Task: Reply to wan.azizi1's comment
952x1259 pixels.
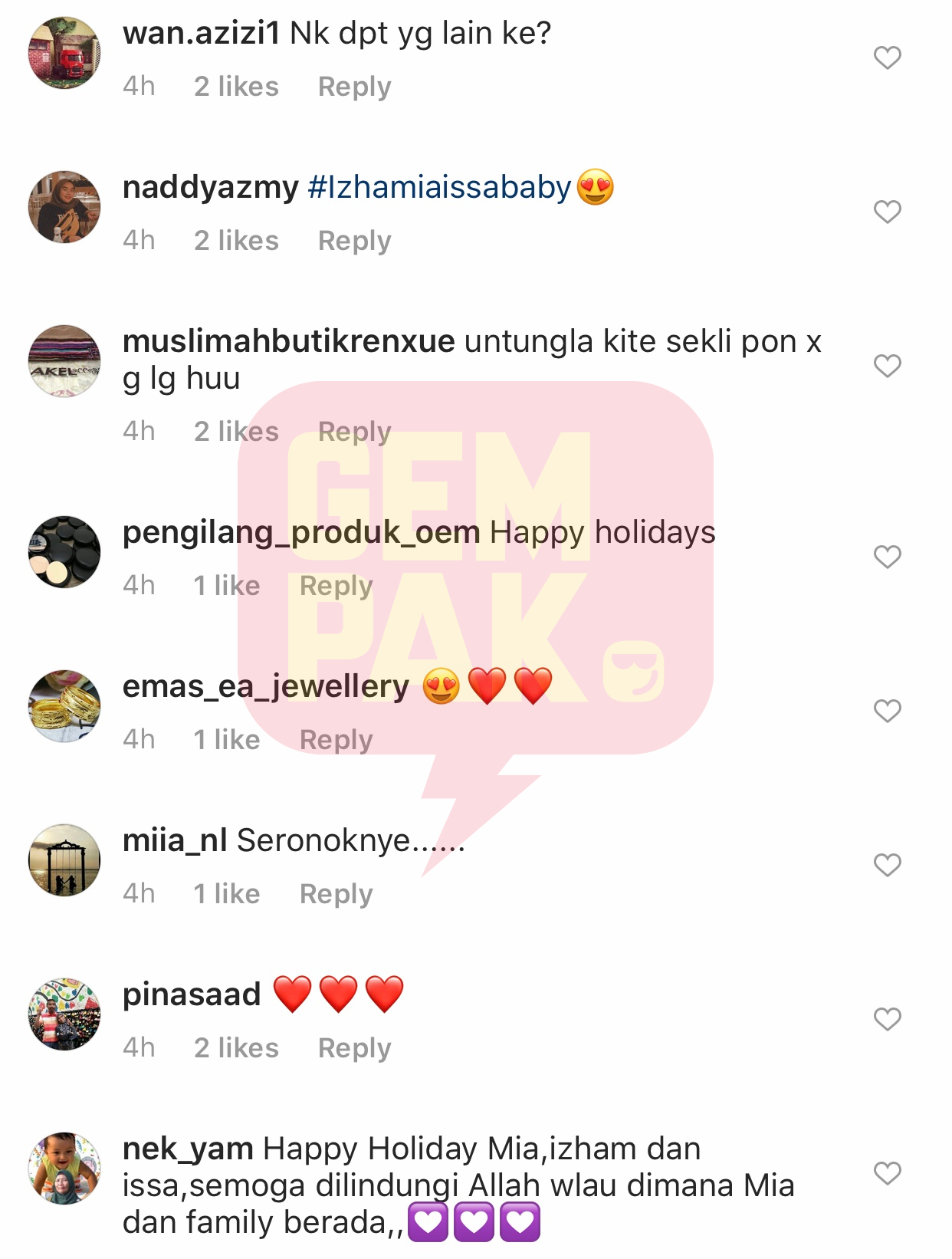Action: pos(354,87)
